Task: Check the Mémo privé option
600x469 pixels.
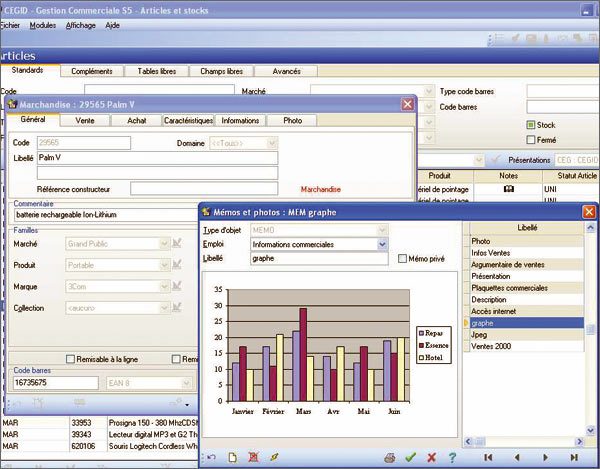Action: 402,258
